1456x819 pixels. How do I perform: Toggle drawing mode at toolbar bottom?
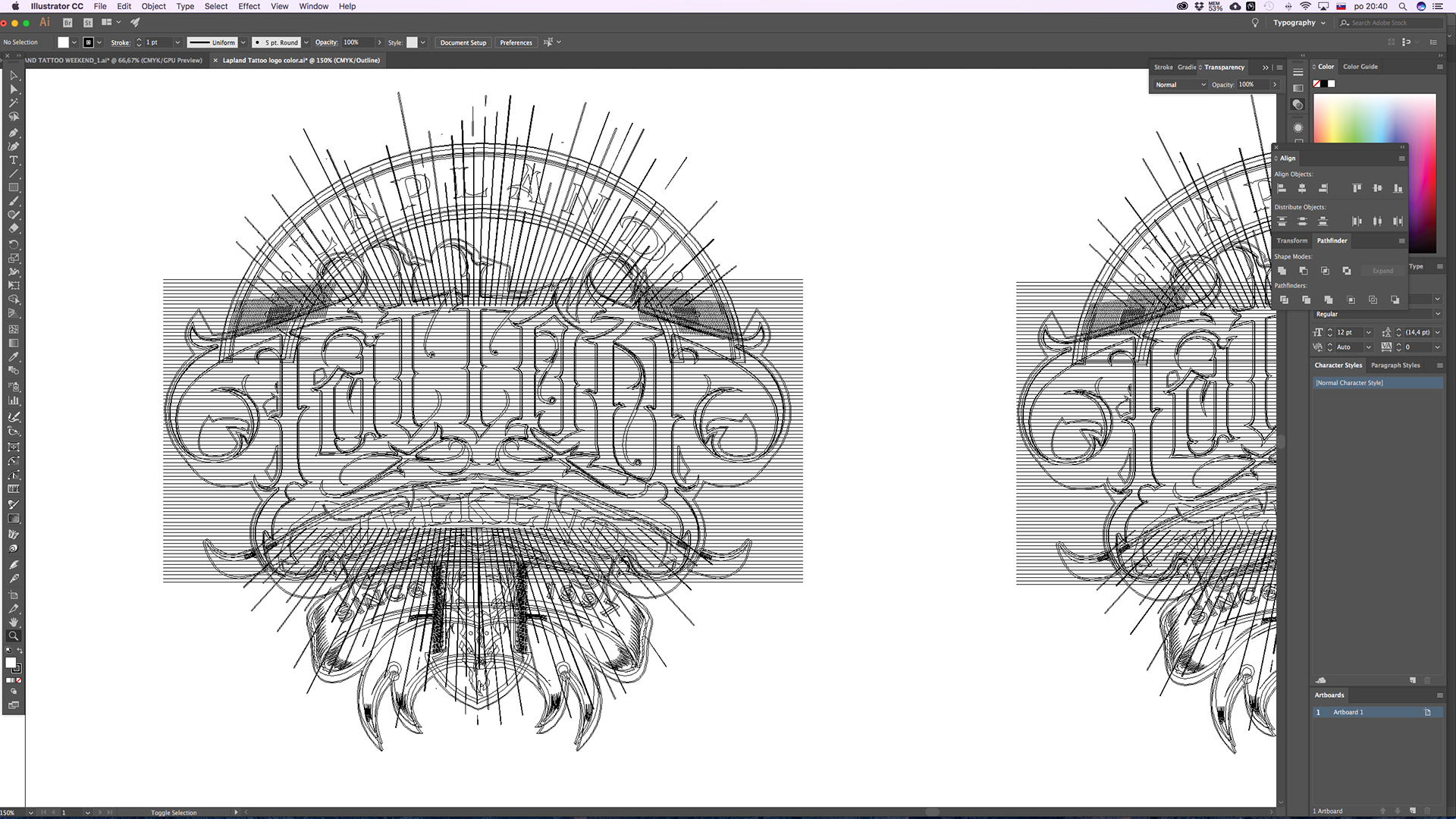[x=14, y=692]
